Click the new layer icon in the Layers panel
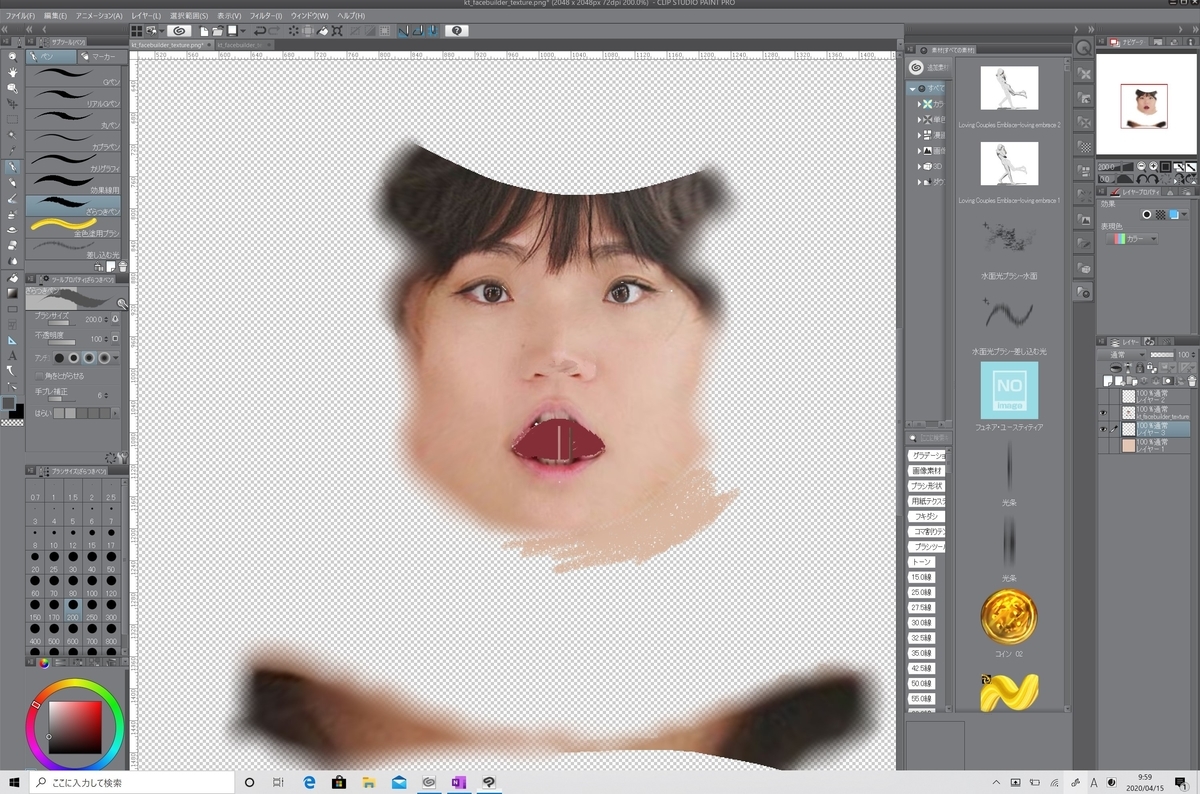This screenshot has width=1200, height=794. click(x=1107, y=380)
